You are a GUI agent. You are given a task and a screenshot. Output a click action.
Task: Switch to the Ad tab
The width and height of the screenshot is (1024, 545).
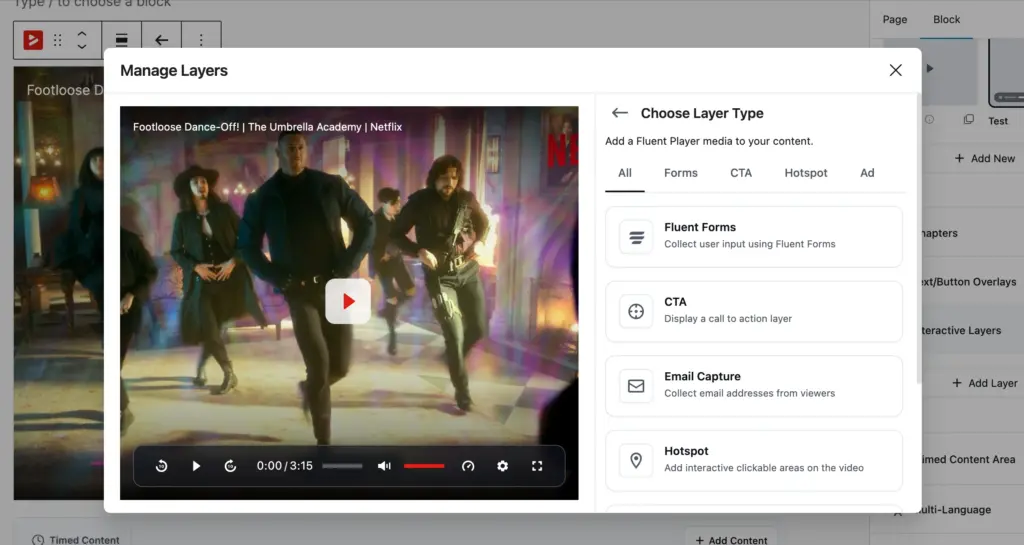[x=867, y=173]
